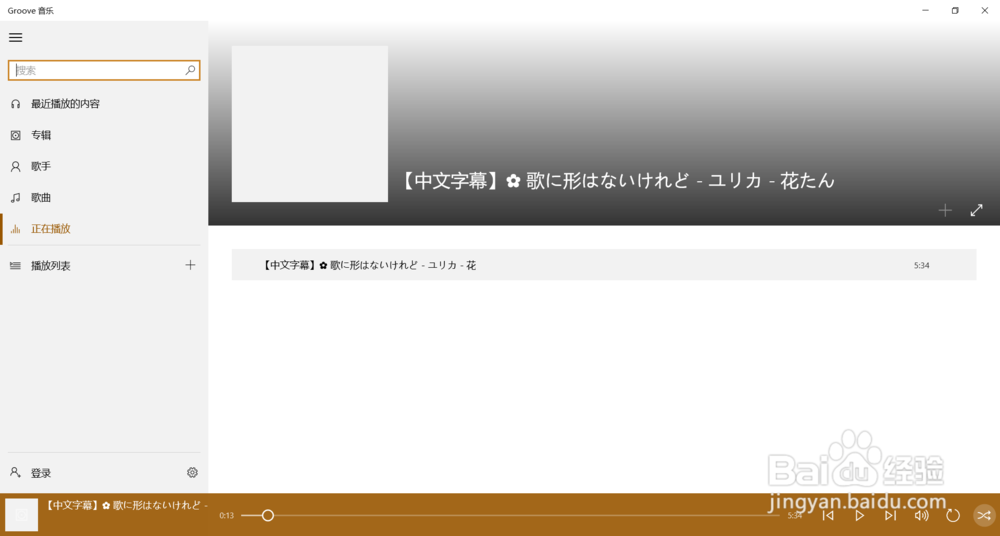This screenshot has width=1000, height=536.
Task: Click person icon beside 歌手
Action: 15,167
